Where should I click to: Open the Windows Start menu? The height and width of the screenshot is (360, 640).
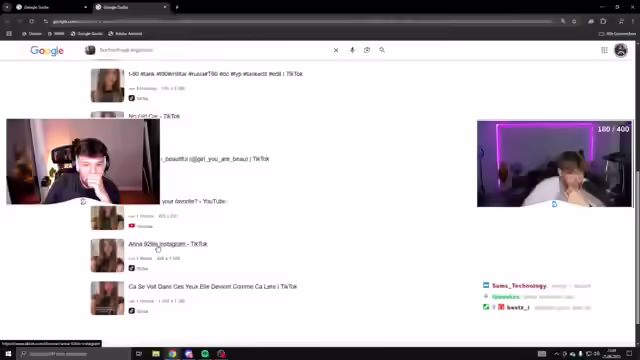click(8, 353)
